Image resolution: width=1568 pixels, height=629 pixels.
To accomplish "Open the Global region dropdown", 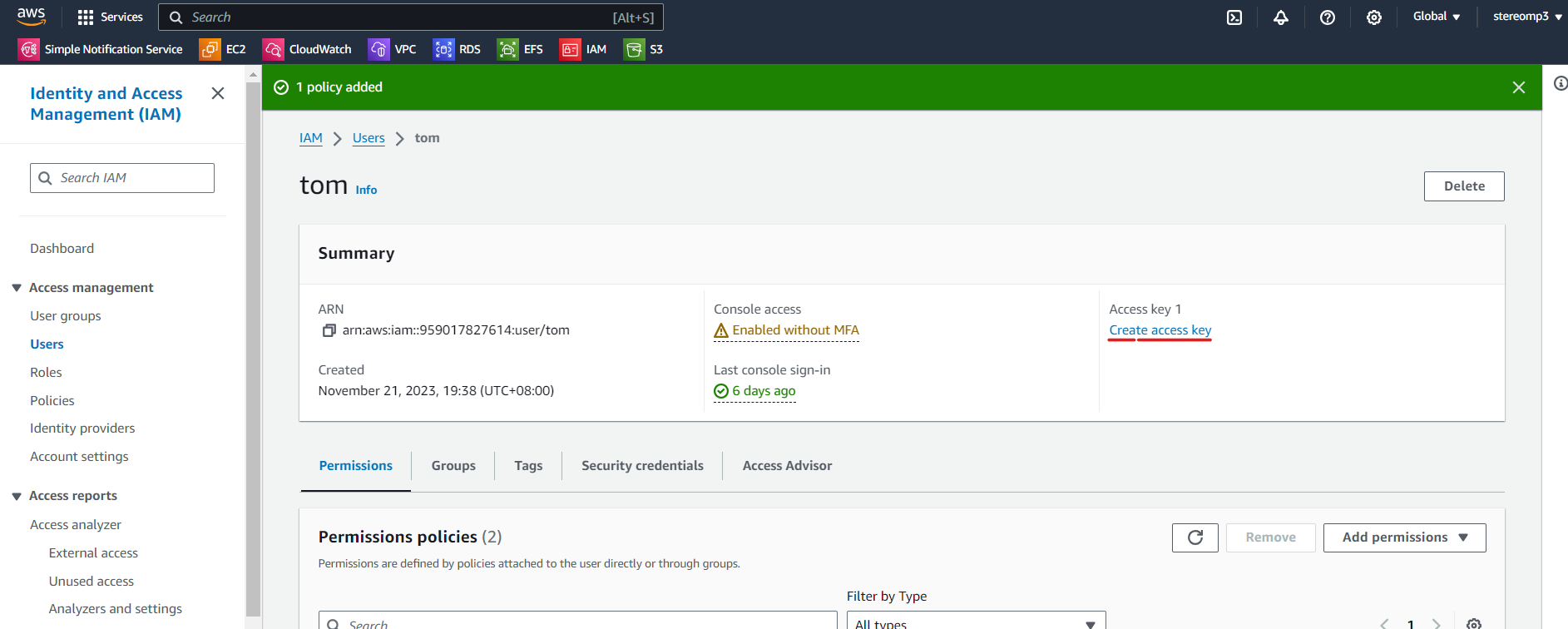I will tap(1437, 17).
